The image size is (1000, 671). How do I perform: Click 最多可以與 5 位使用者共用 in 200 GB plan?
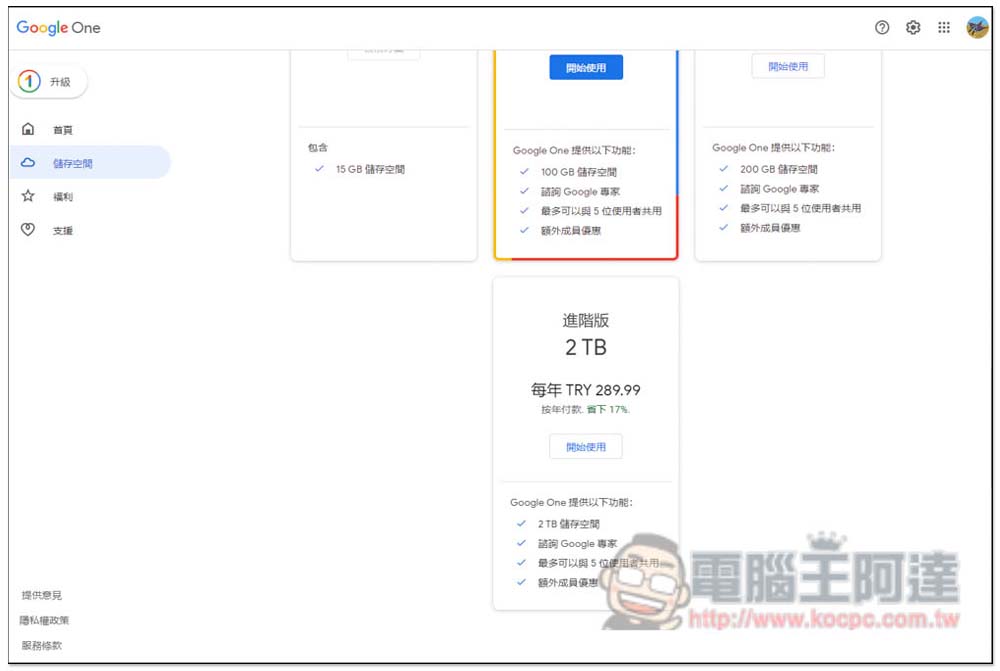tap(800, 208)
